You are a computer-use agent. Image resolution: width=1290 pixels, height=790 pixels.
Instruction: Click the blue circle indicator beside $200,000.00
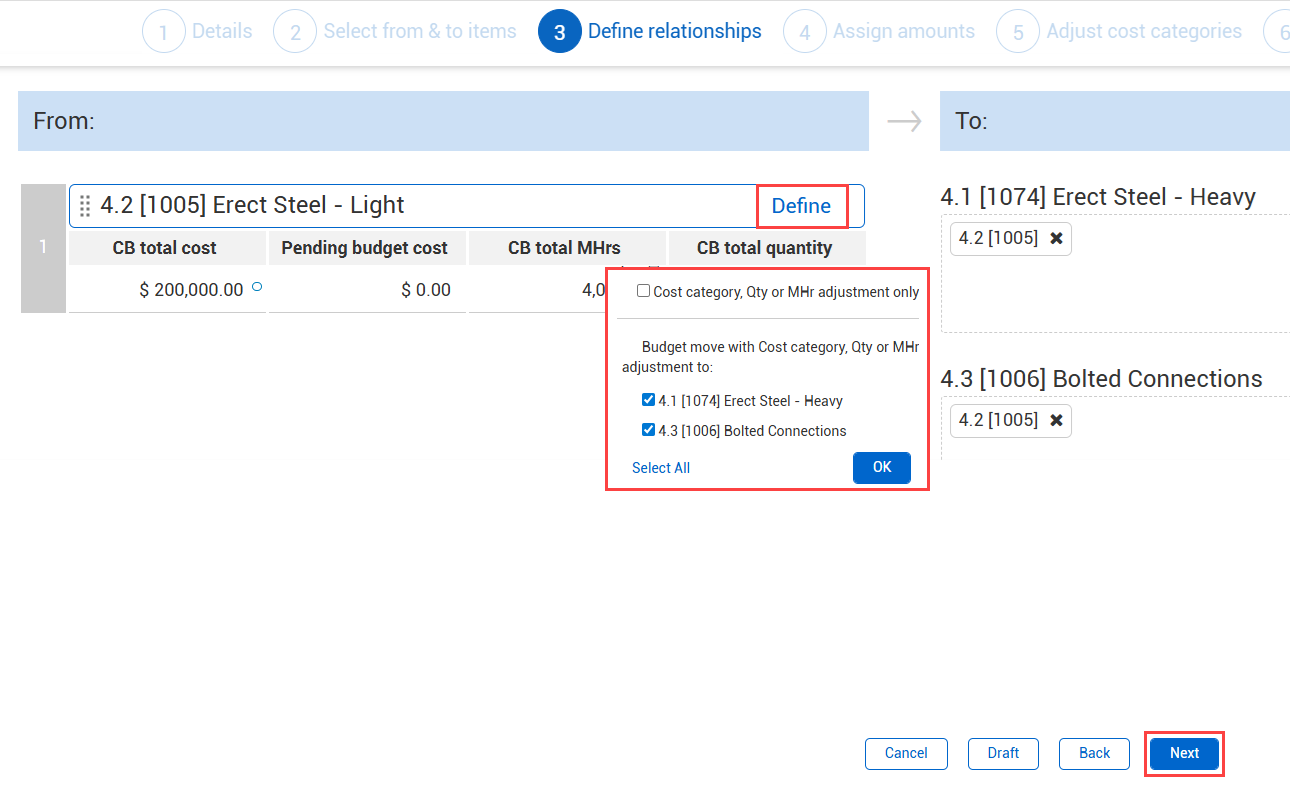tap(257, 287)
